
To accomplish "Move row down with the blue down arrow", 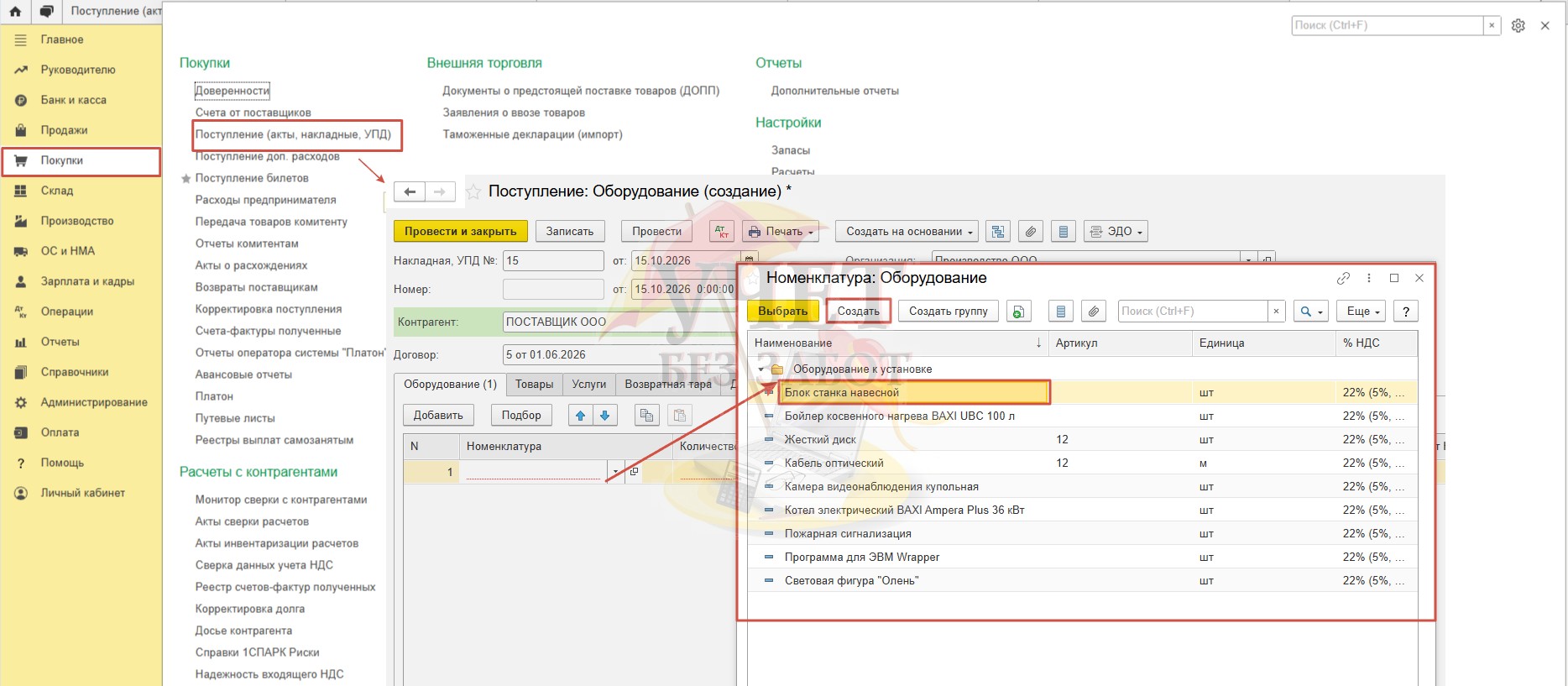I will pyautogui.click(x=605, y=415).
